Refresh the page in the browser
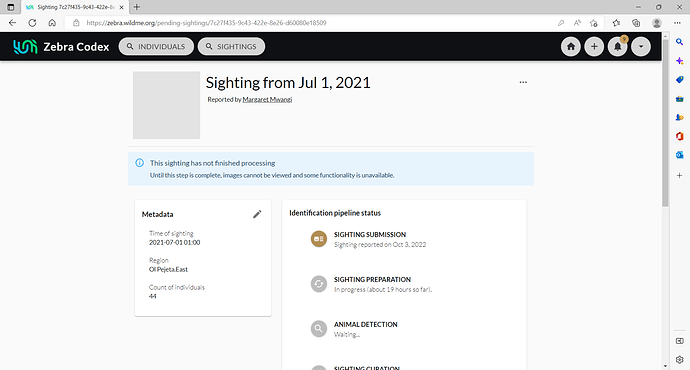The image size is (690, 370). [32, 23]
